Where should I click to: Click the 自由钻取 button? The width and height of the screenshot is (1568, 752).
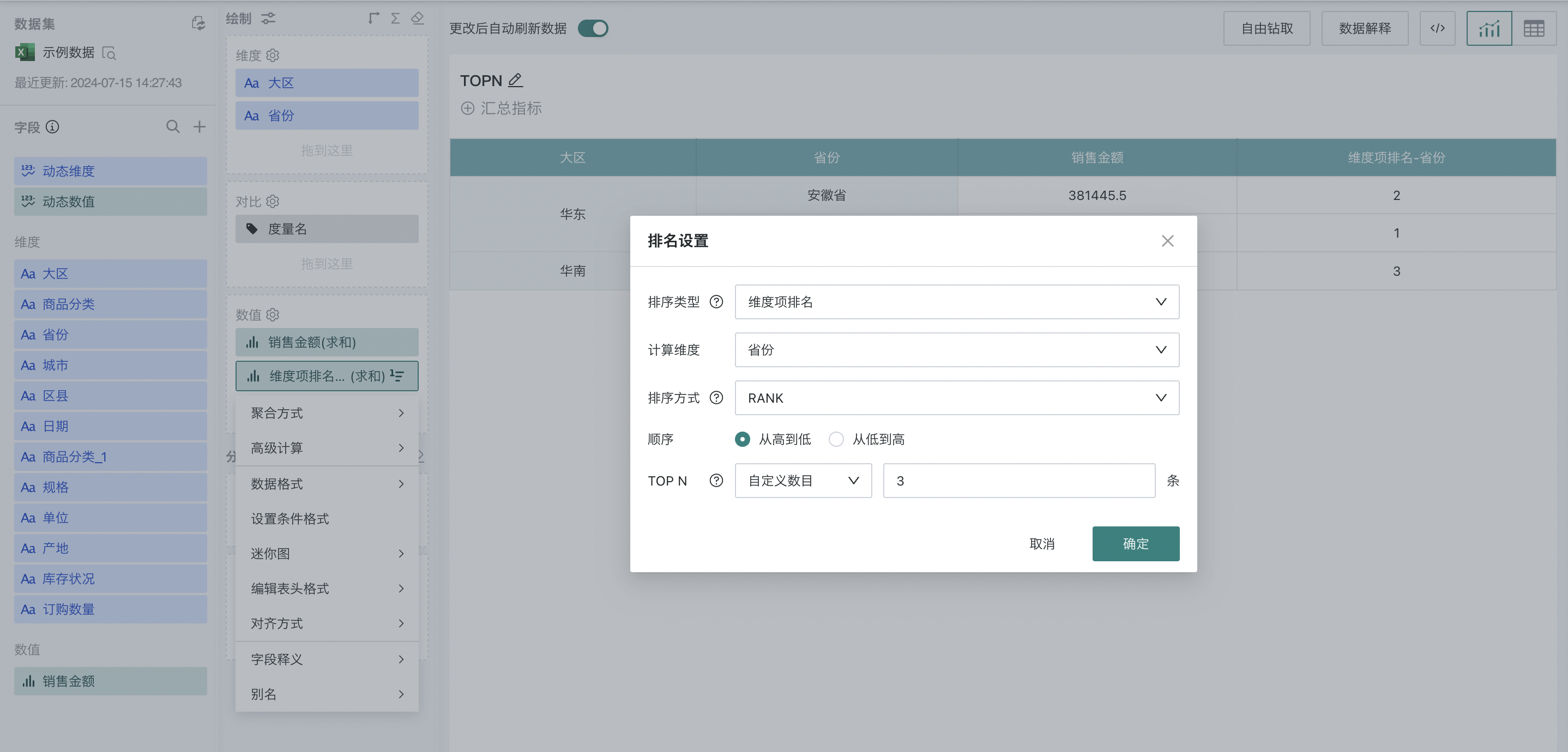(1267, 28)
